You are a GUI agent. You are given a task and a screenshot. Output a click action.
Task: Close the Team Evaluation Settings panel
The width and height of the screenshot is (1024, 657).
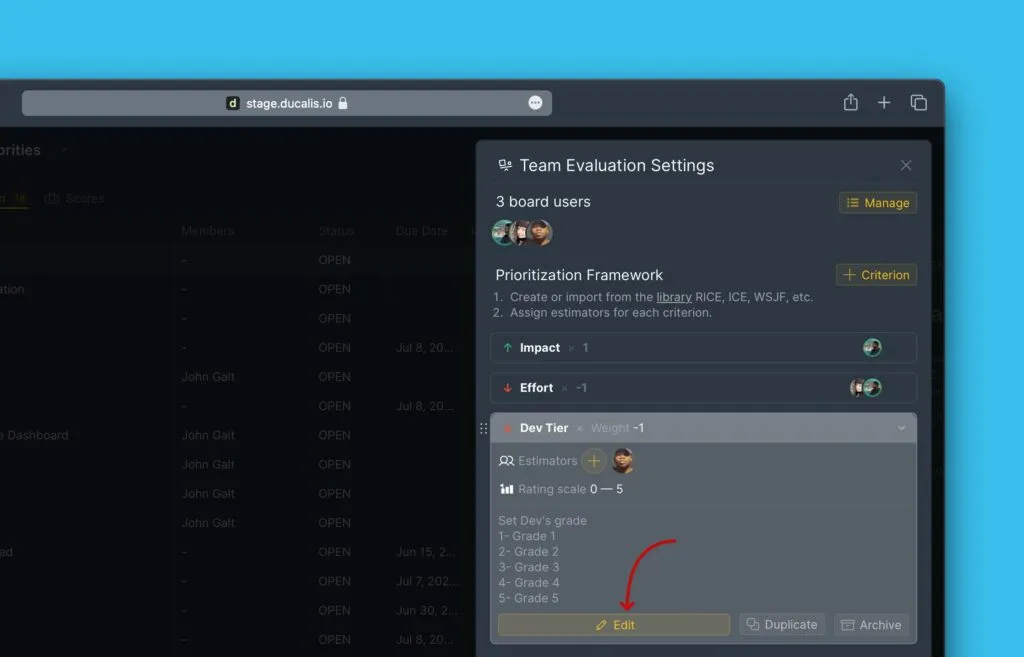coord(906,166)
